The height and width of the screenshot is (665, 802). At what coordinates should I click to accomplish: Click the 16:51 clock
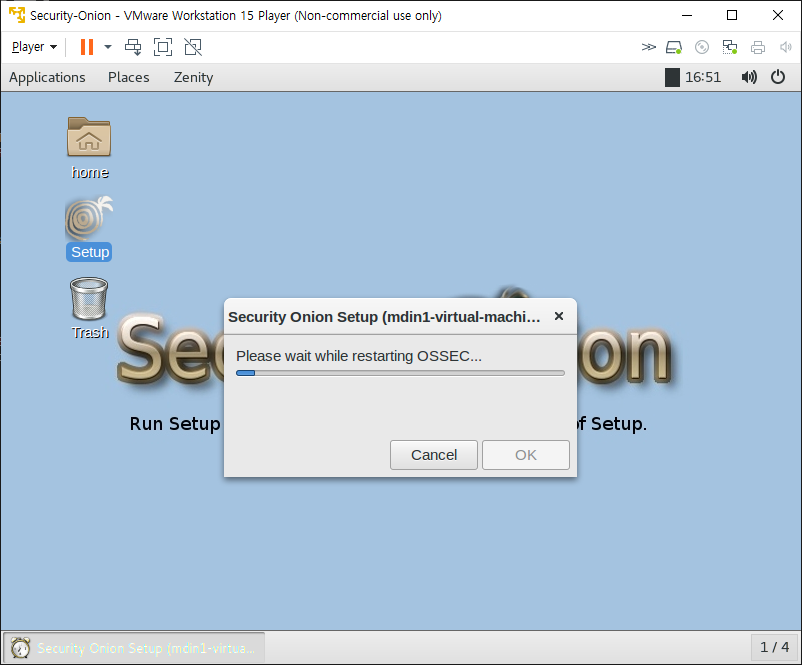point(703,77)
